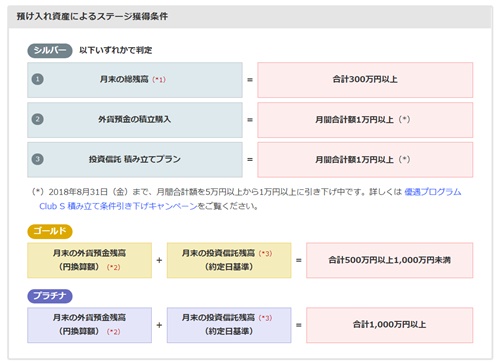The height and width of the screenshot is (363, 500).
Task: Select the 以下いずれかで判定 text
Action: click(x=115, y=50)
